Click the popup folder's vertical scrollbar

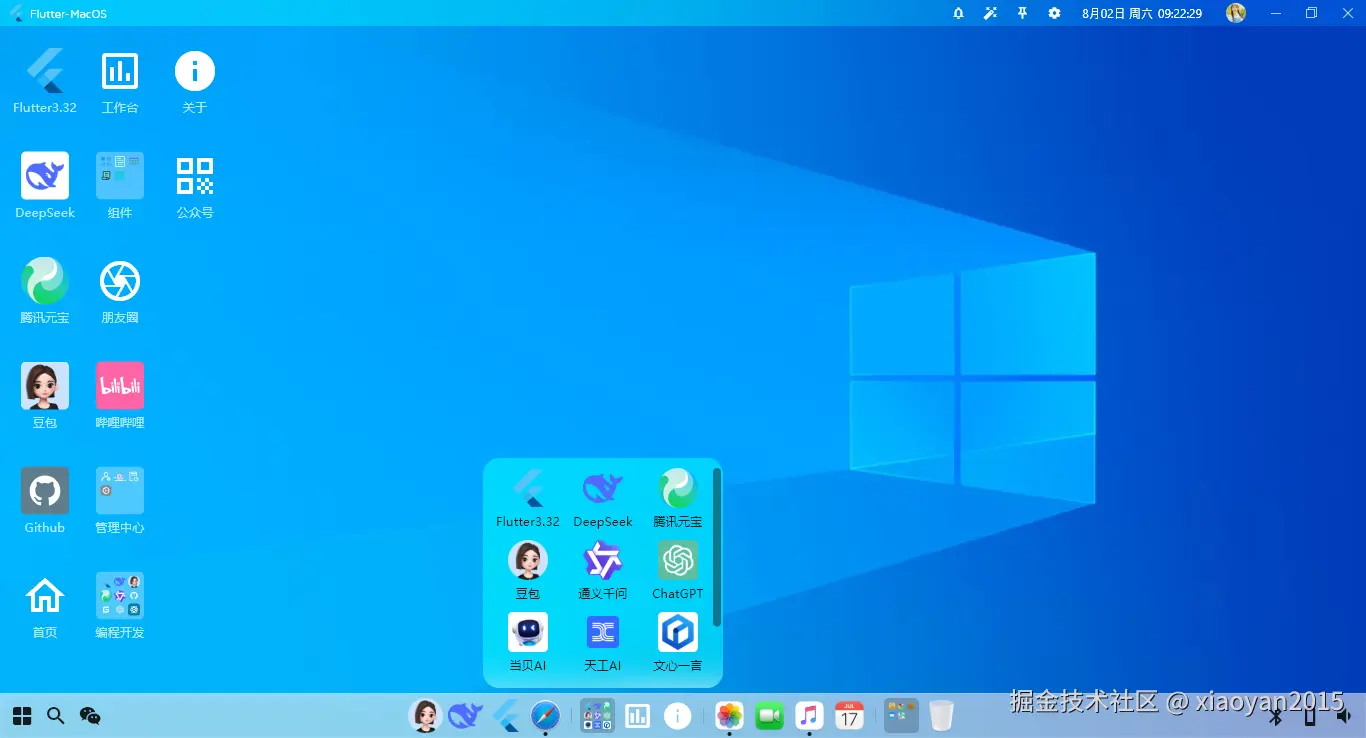click(717, 547)
